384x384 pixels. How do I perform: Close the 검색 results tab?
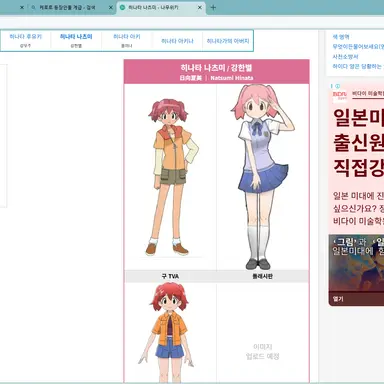coord(111,7)
